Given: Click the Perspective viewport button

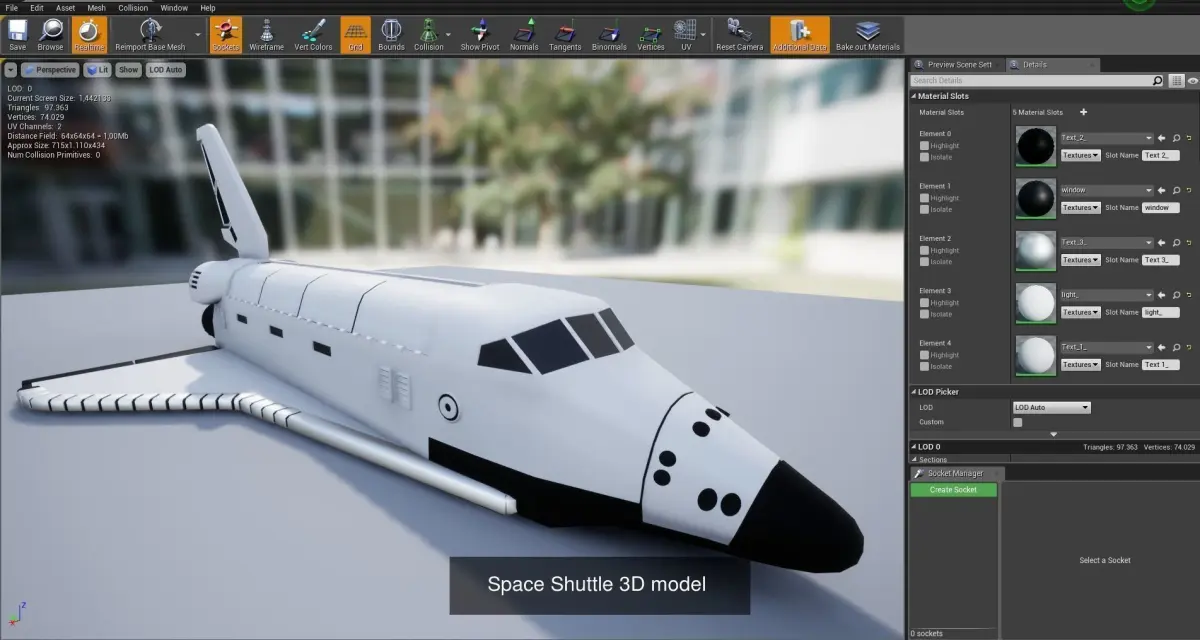Looking at the screenshot, I should tap(50, 70).
